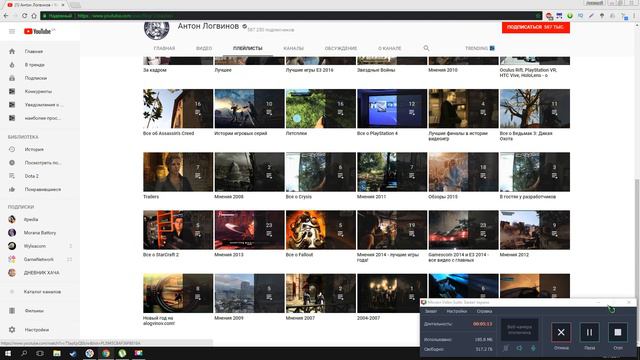640x360 pixels.
Task: Open Справка menu in recorder window
Action: [484, 311]
